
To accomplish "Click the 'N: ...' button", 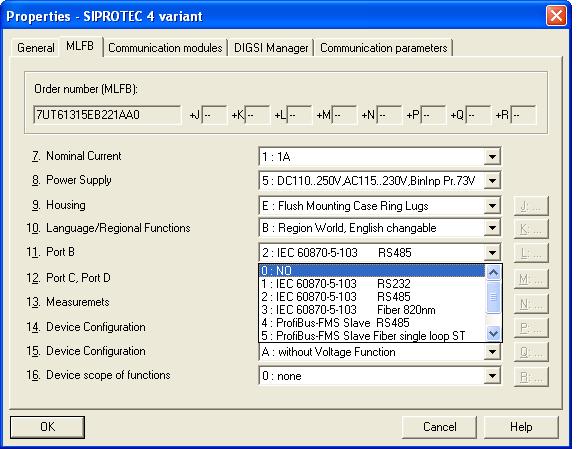I will point(531,304).
